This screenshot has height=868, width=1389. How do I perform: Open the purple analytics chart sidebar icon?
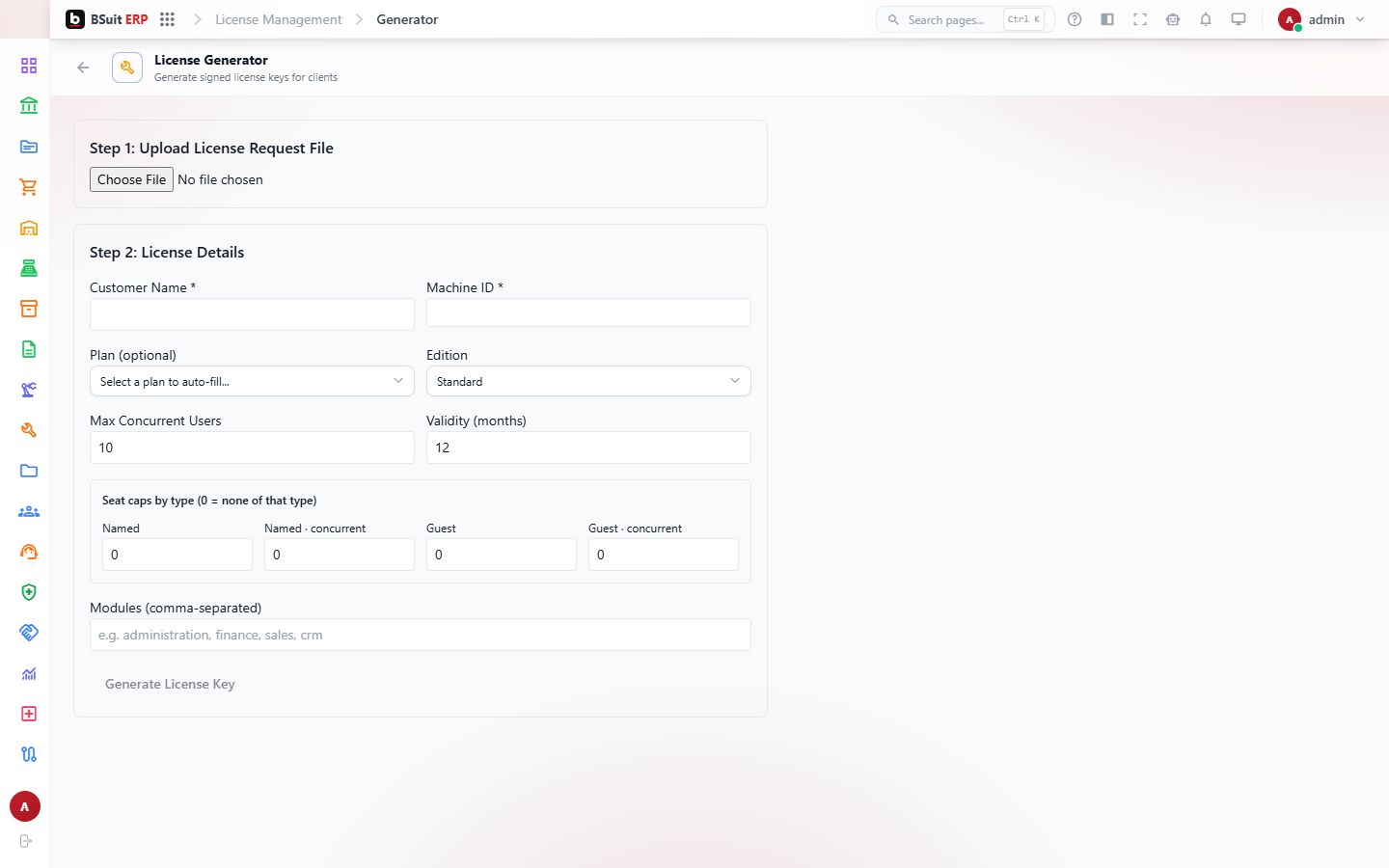tap(29, 673)
